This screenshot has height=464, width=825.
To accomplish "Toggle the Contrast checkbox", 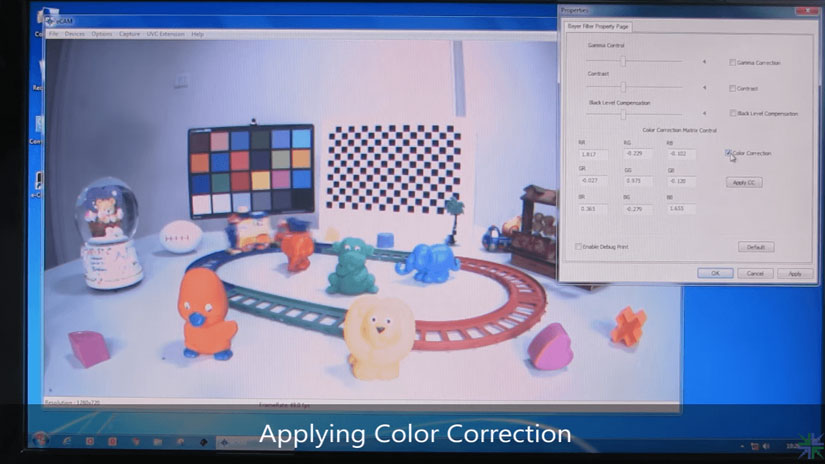I will pyautogui.click(x=732, y=88).
